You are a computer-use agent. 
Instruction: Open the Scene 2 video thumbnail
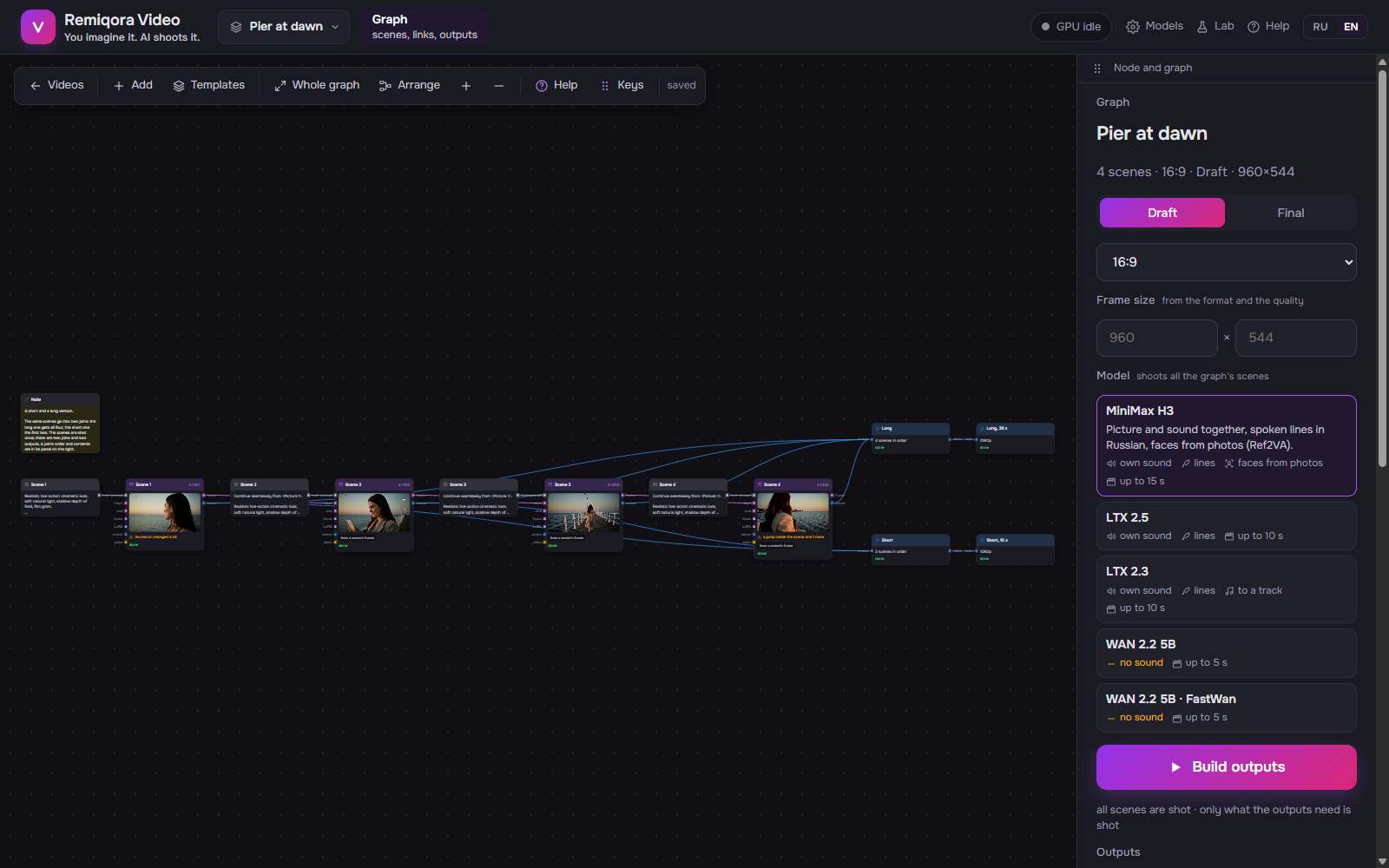point(374,512)
